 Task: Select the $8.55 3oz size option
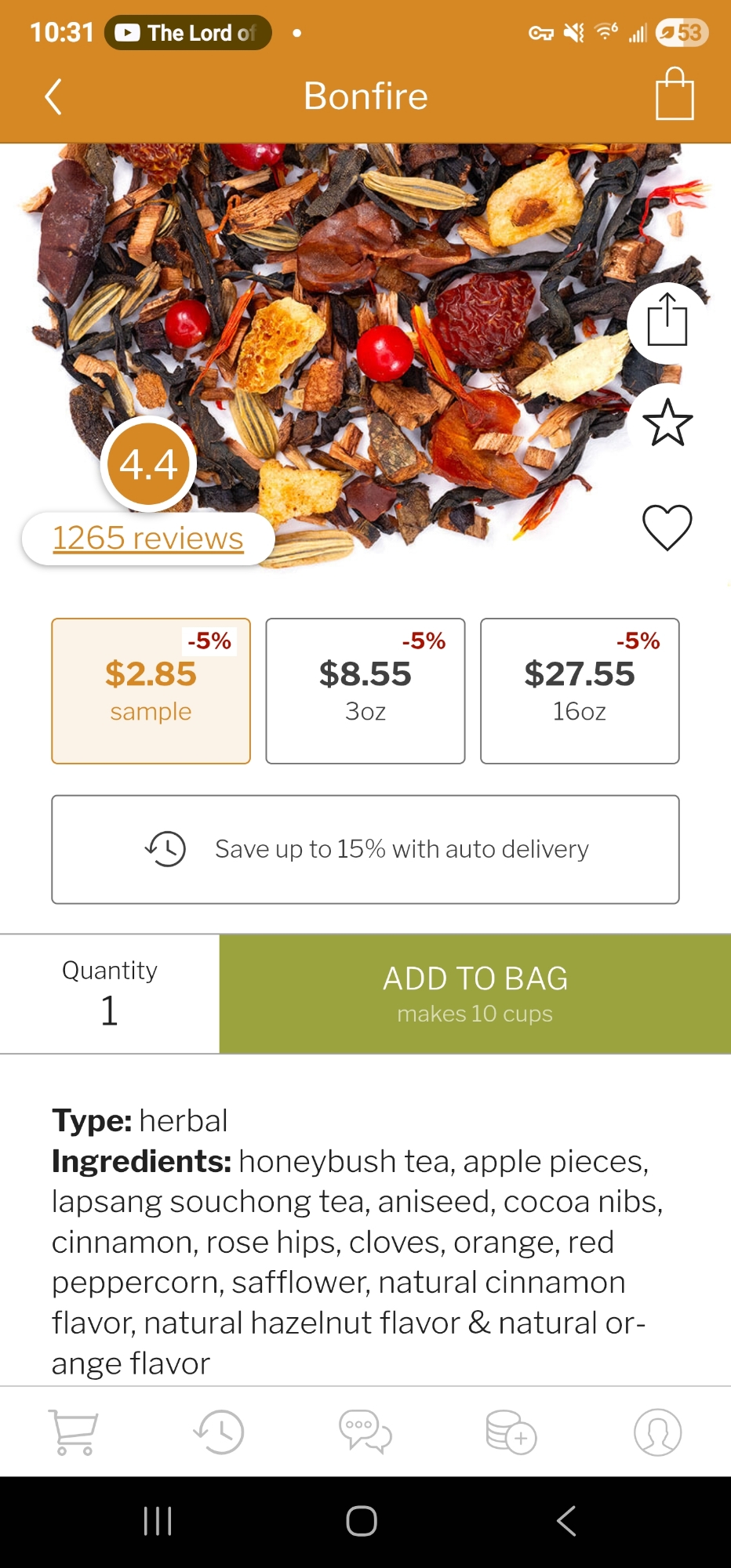(x=365, y=691)
